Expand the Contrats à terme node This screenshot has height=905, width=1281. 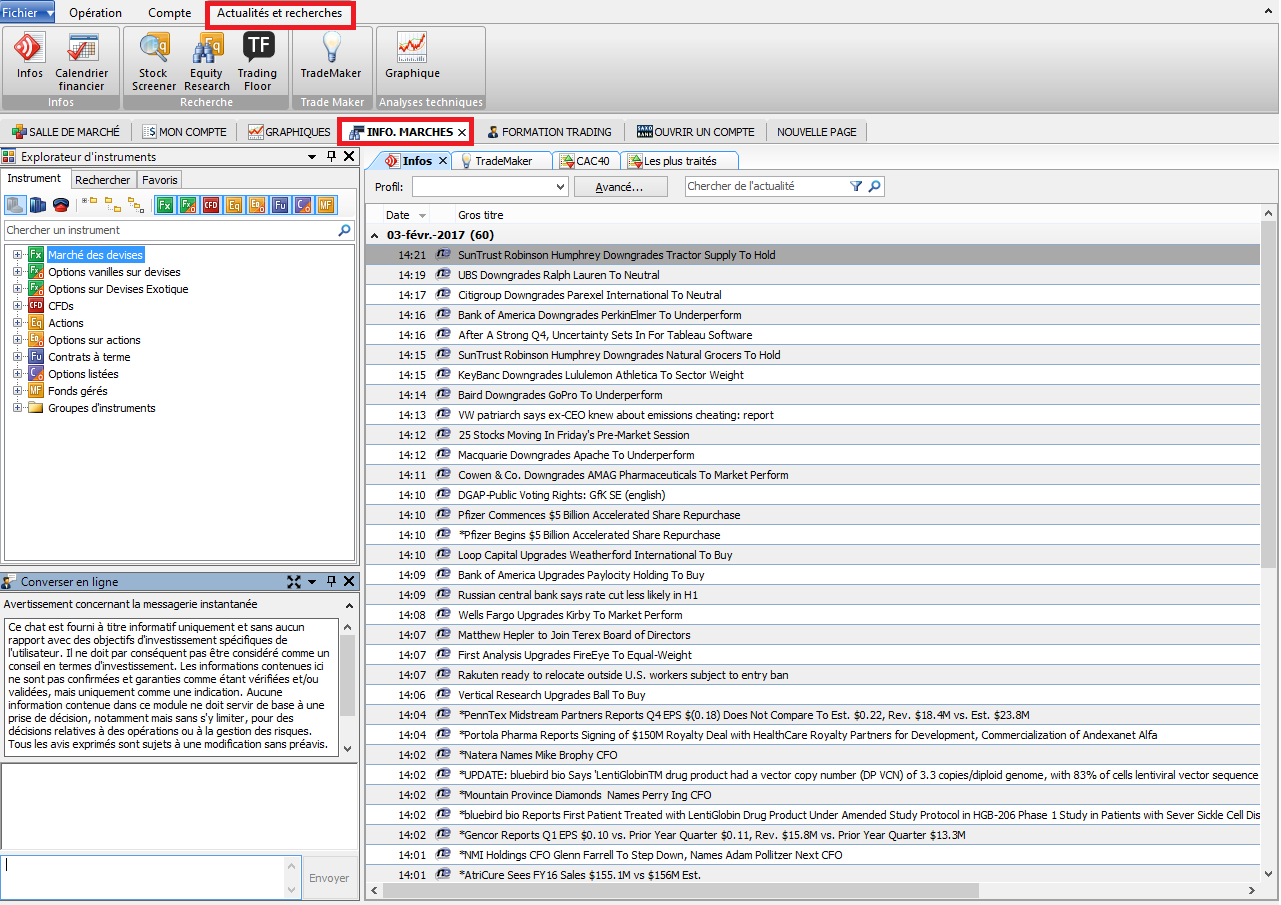(17, 357)
